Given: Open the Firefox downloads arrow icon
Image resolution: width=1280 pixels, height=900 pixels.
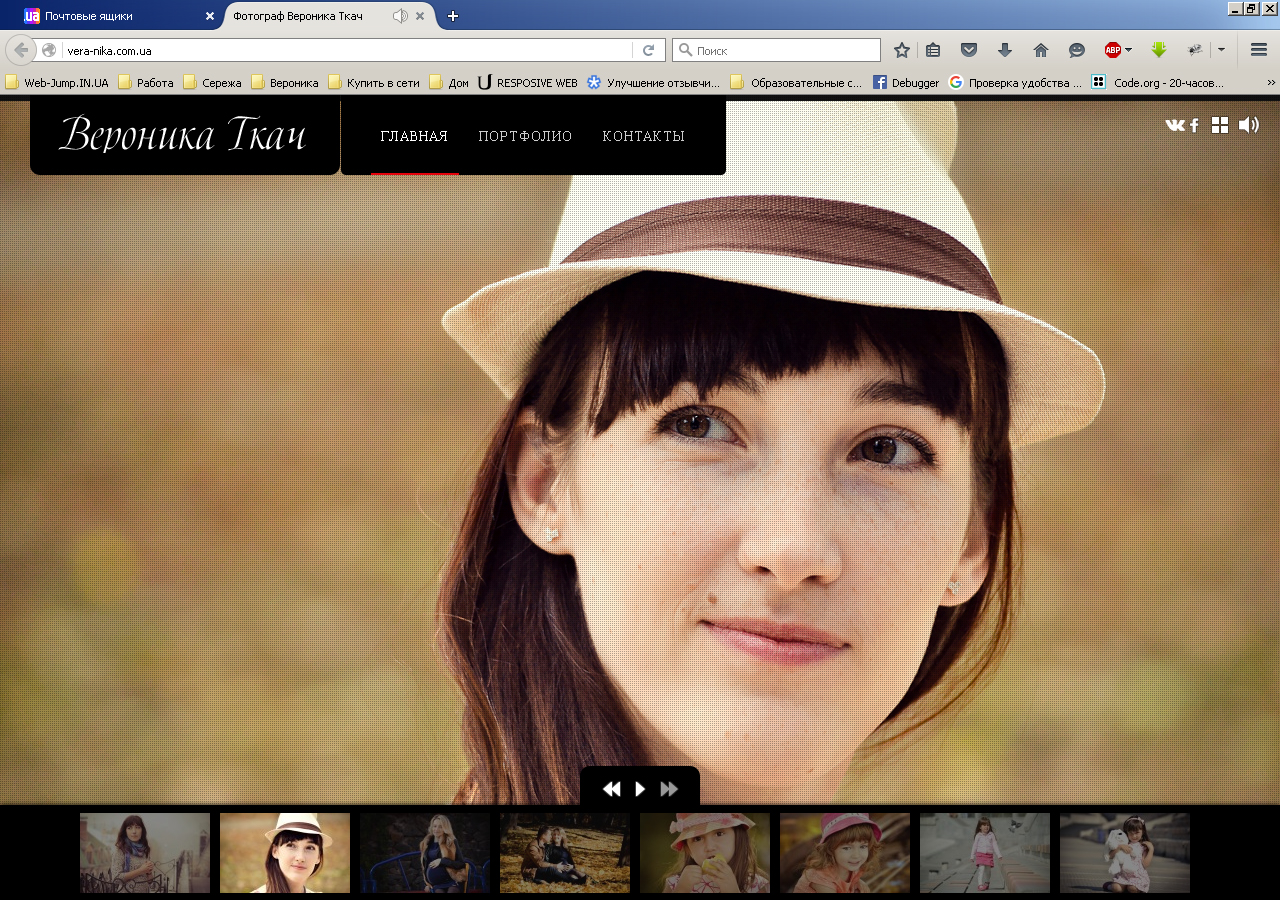Looking at the screenshot, I should 1005,50.
